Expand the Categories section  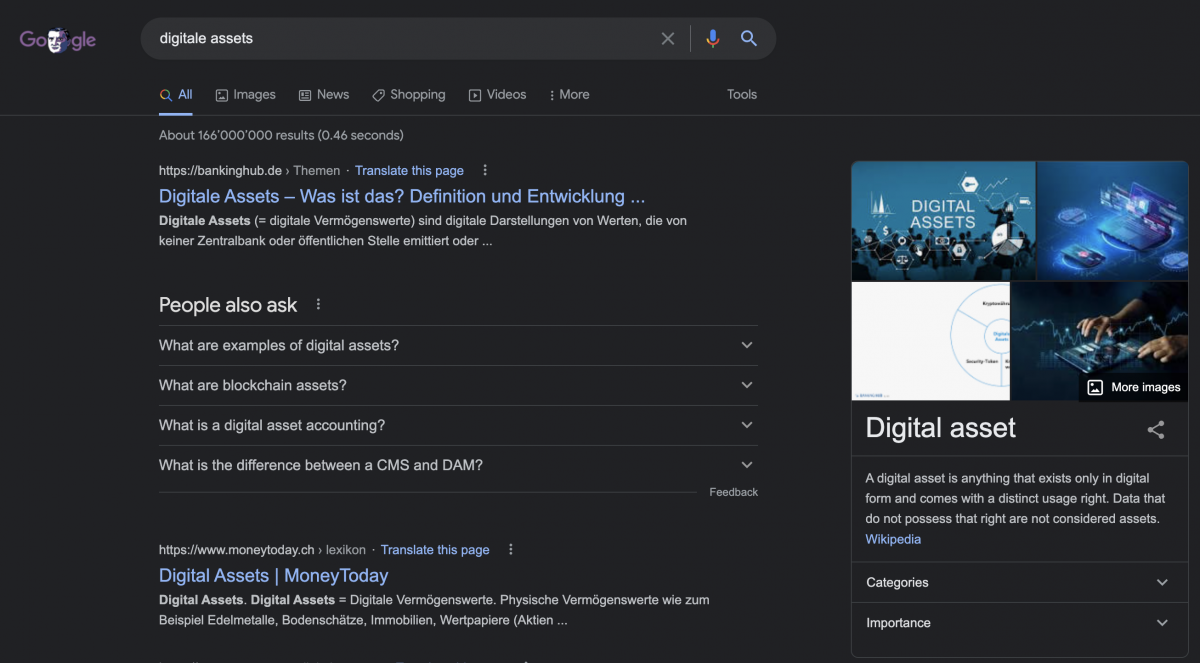1020,582
